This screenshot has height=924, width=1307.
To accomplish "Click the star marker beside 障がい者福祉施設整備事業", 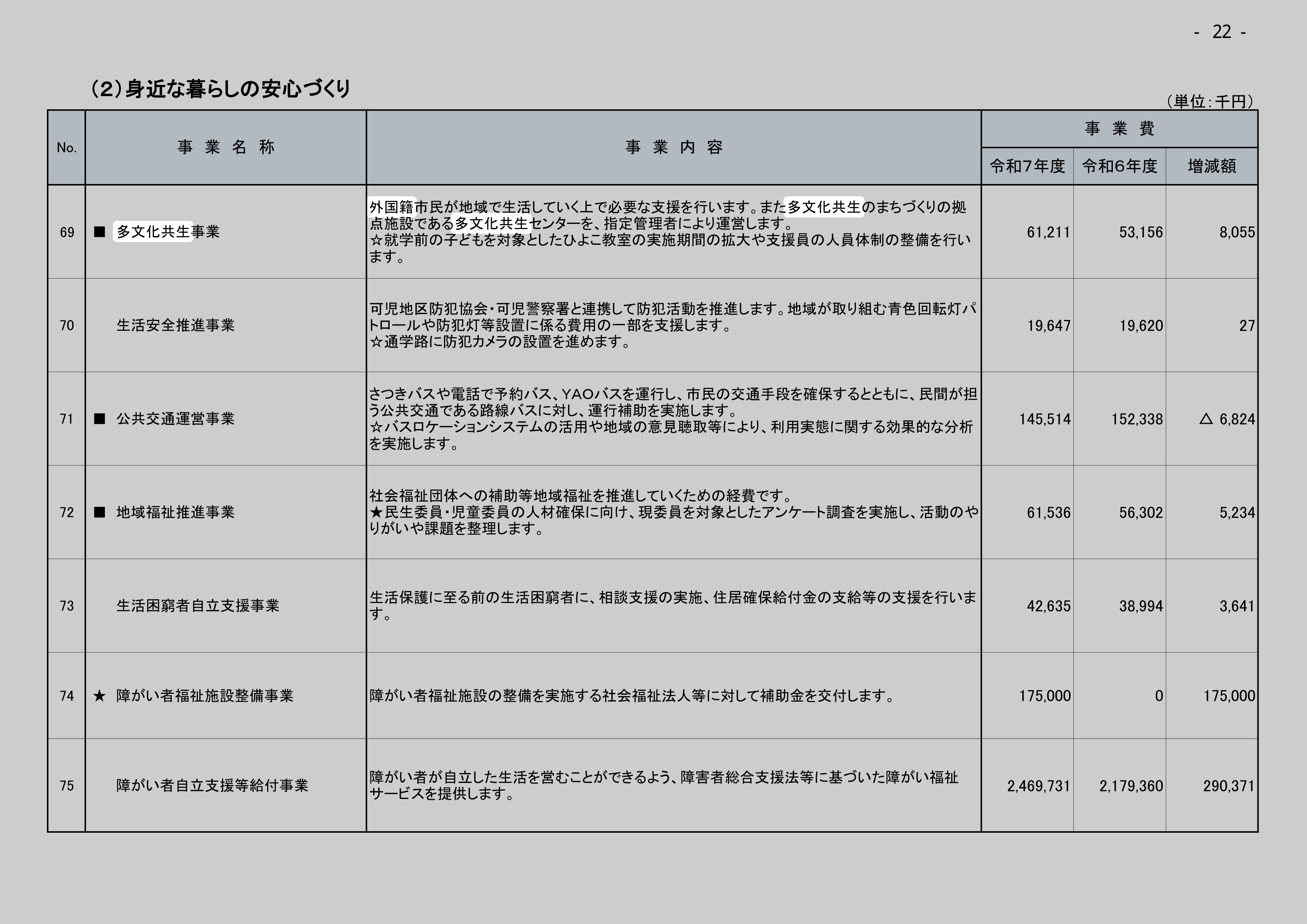I will 99,695.
